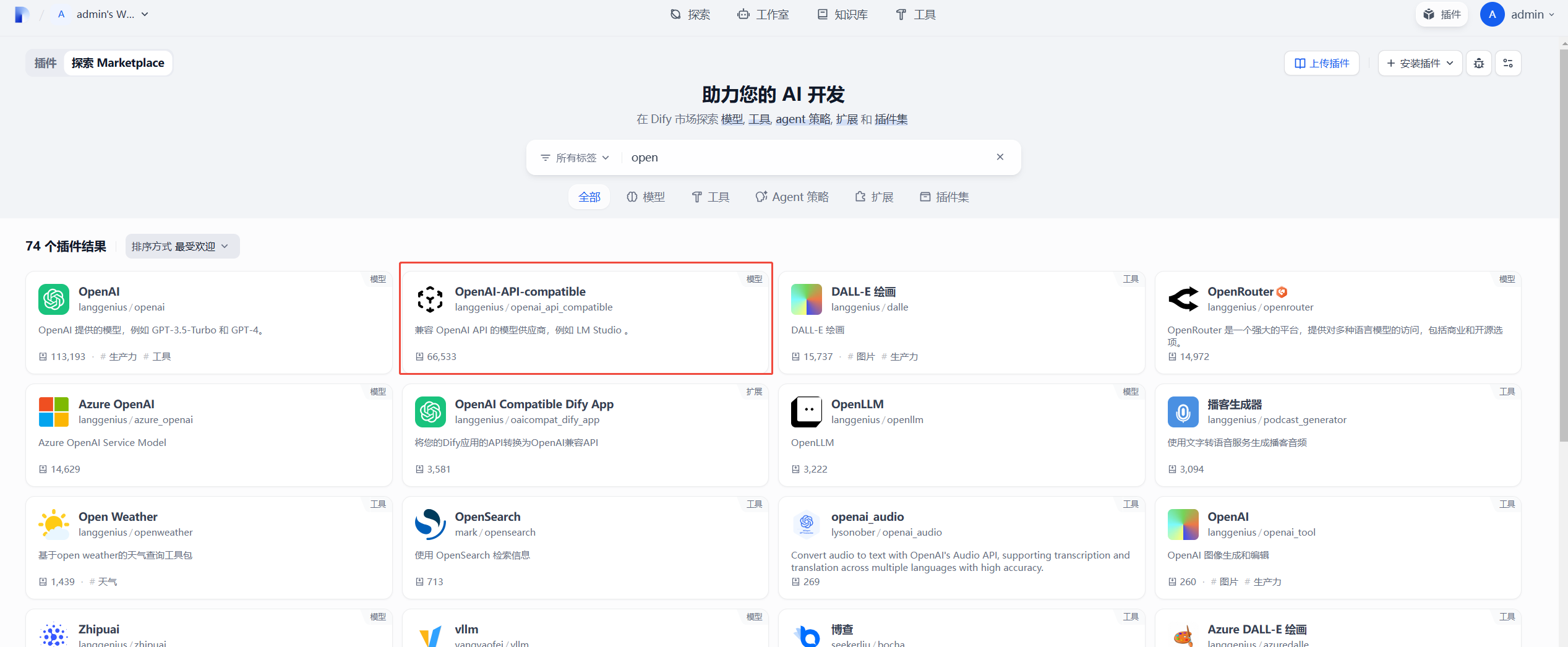Open the 工作室 nav item
This screenshot has width=1568, height=647.
[763, 14]
